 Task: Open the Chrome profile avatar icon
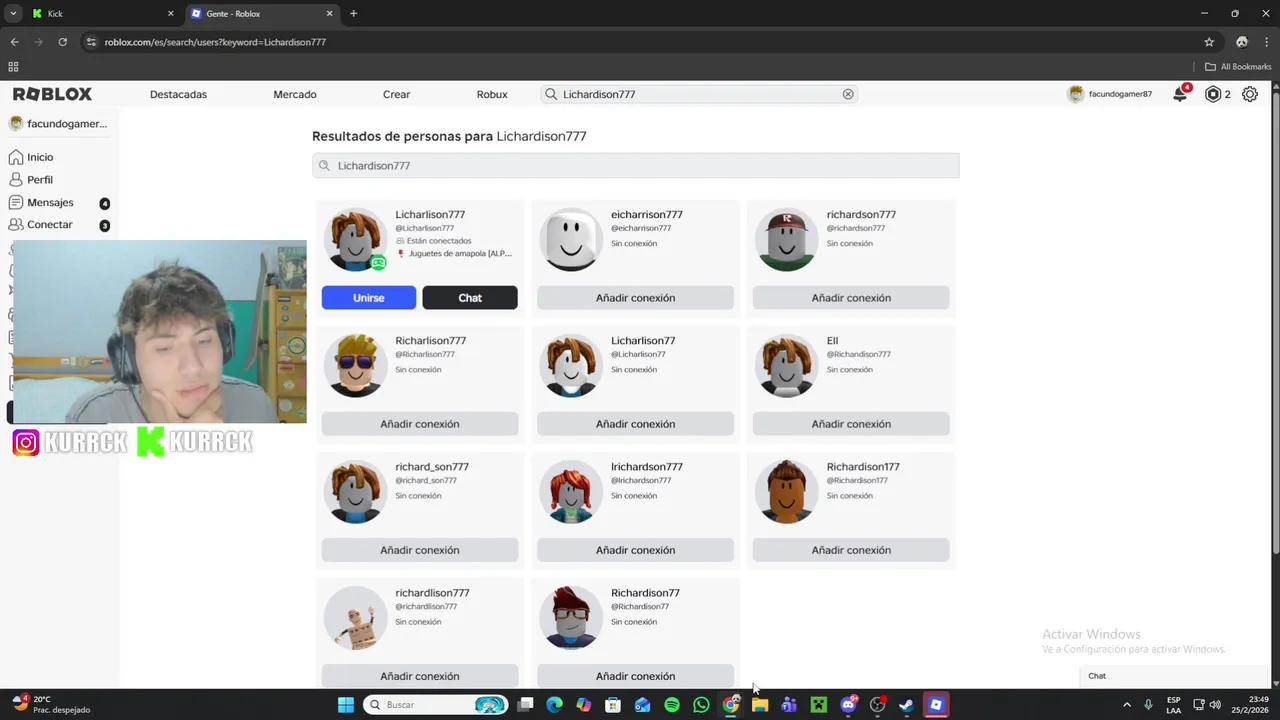point(1241,42)
